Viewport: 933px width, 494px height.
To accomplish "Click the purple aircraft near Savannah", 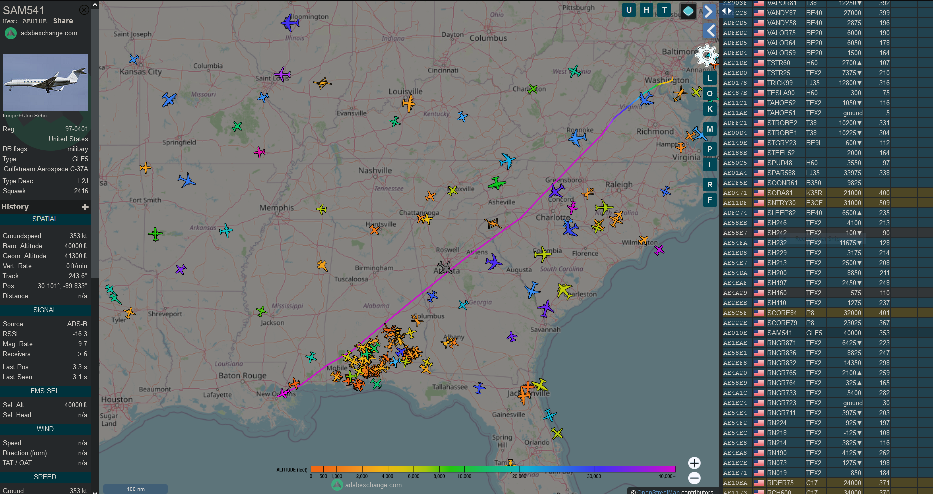I will (546, 308).
